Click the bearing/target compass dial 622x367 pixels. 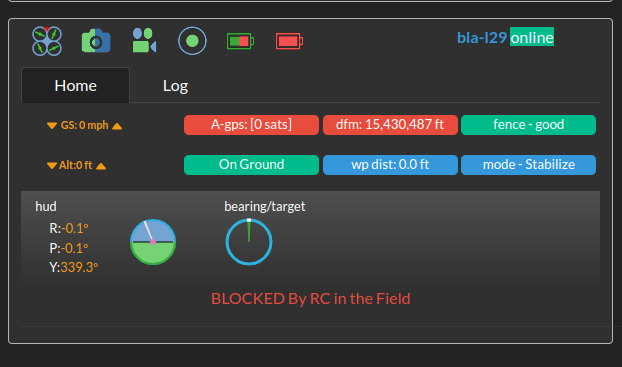pyautogui.click(x=249, y=242)
